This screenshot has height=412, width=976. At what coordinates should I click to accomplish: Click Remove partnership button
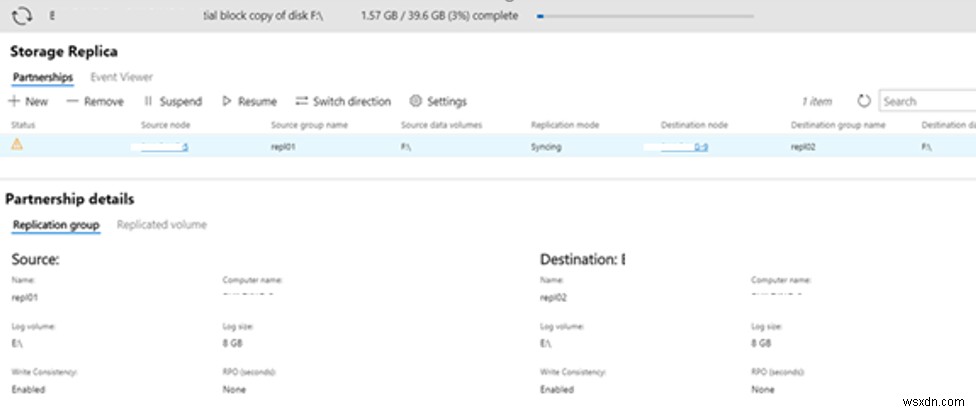click(95, 101)
